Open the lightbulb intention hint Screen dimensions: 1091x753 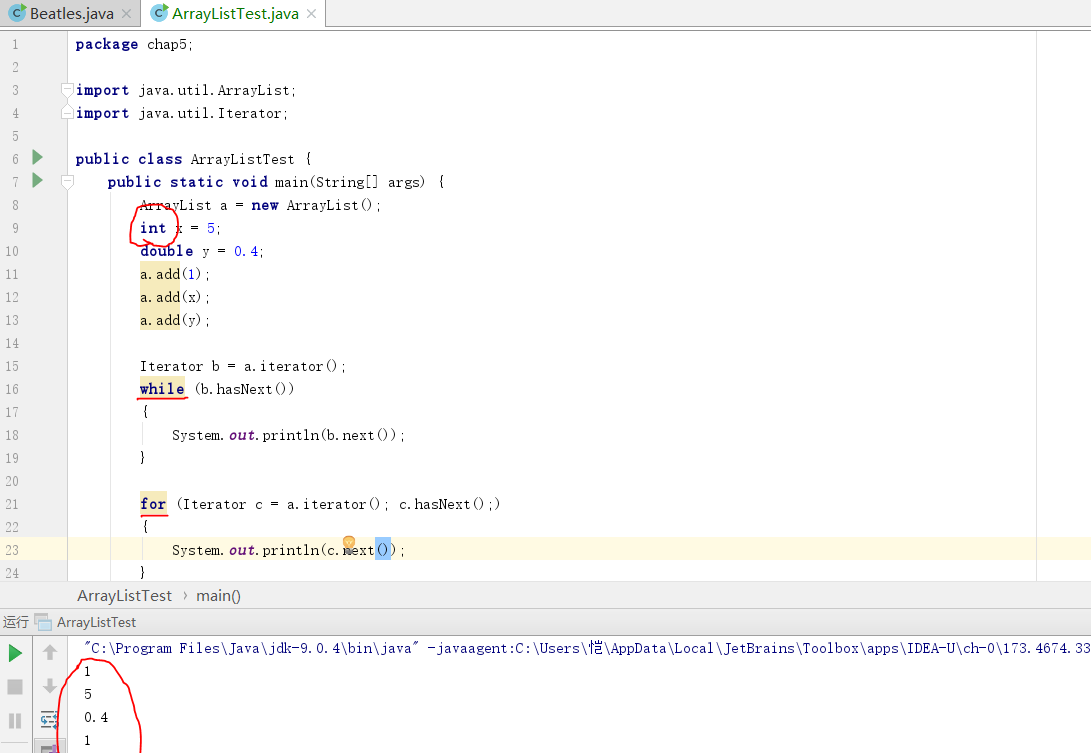(x=349, y=542)
